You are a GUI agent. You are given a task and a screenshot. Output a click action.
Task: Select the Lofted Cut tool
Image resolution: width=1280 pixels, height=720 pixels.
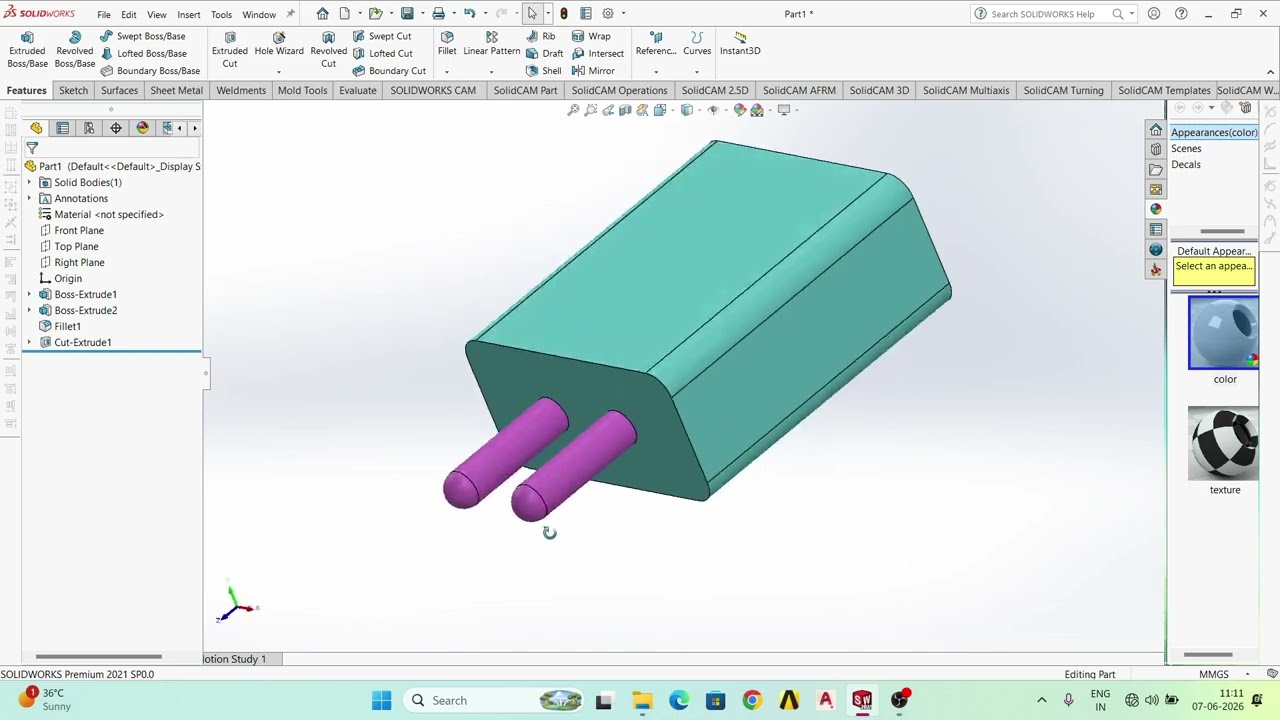click(382, 53)
